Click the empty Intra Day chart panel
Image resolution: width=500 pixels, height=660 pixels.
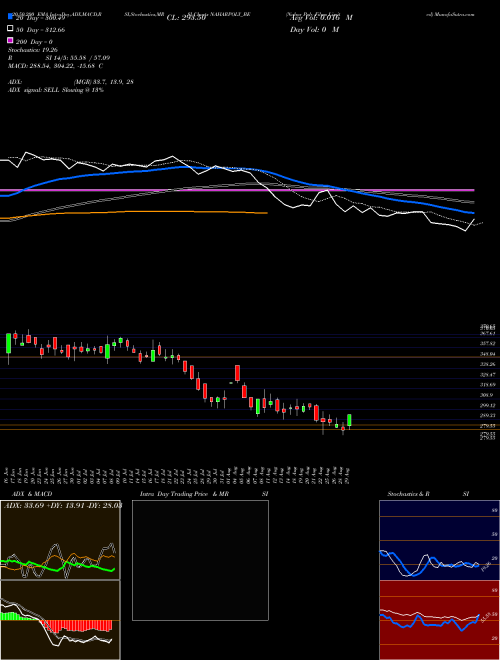tap(200, 560)
